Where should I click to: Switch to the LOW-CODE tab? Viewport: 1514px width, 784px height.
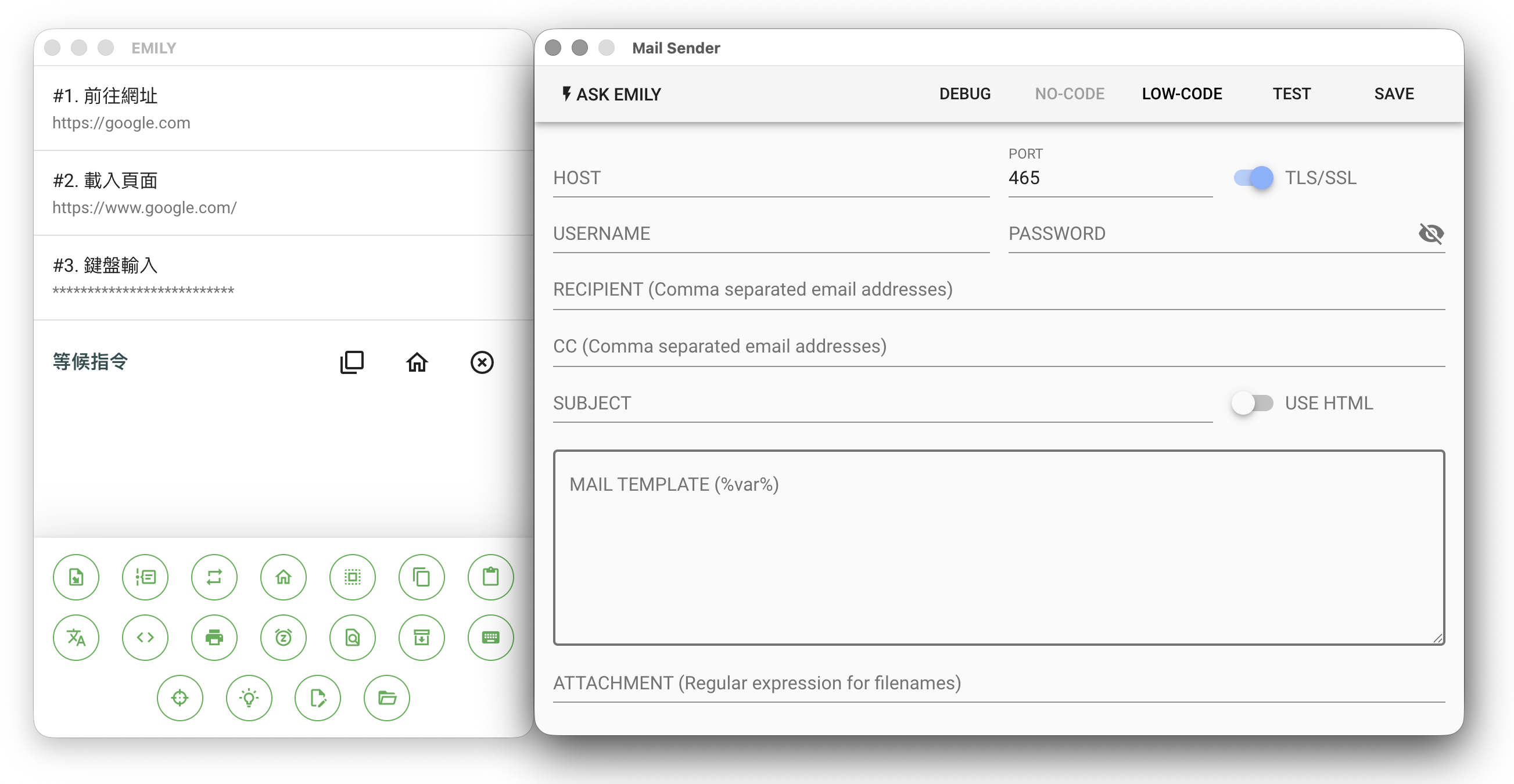point(1181,94)
